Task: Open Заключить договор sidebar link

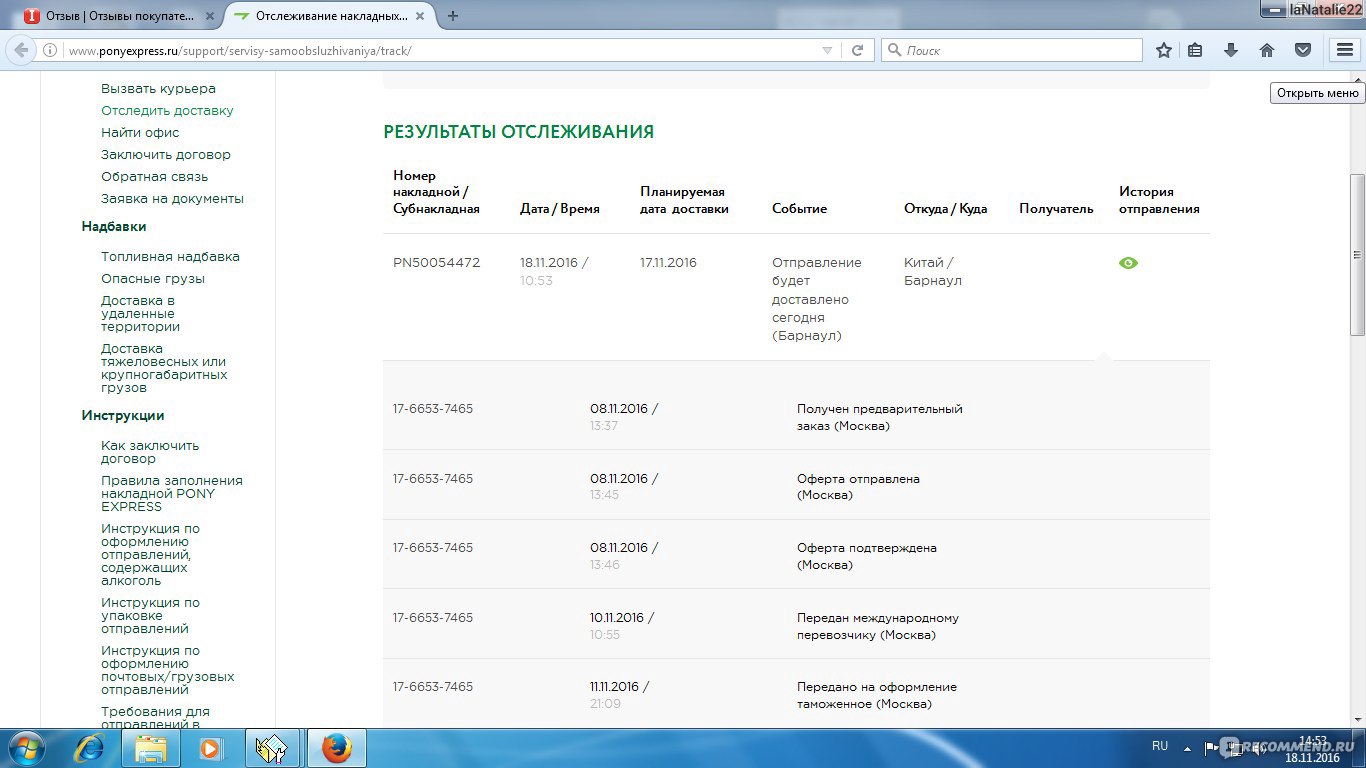Action: (x=166, y=155)
